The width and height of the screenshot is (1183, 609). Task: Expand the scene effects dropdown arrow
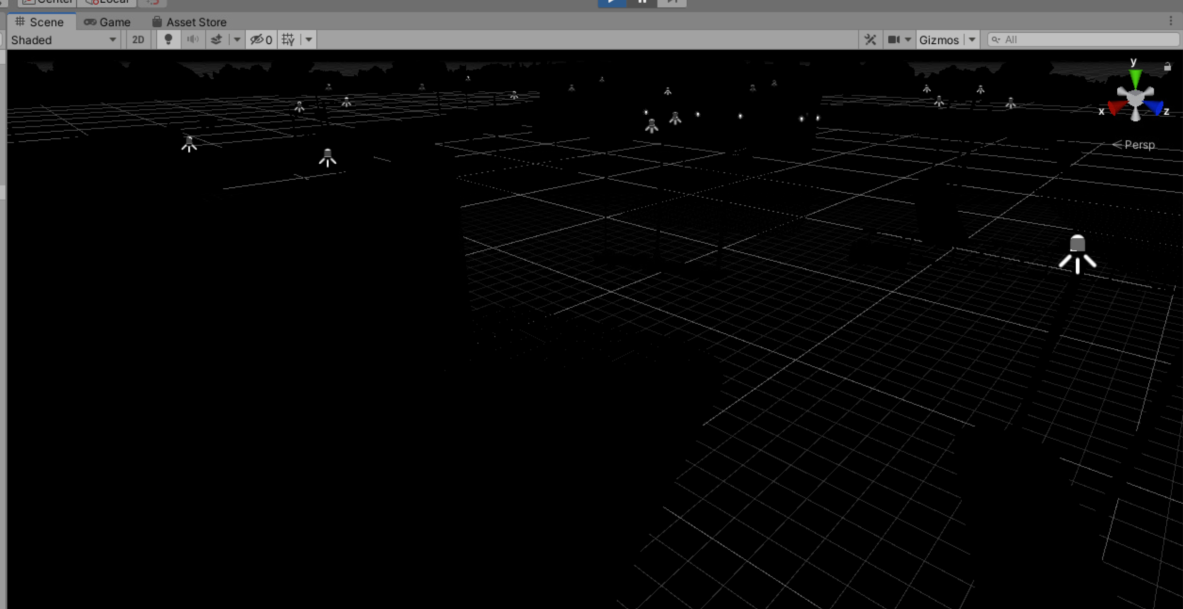236,40
